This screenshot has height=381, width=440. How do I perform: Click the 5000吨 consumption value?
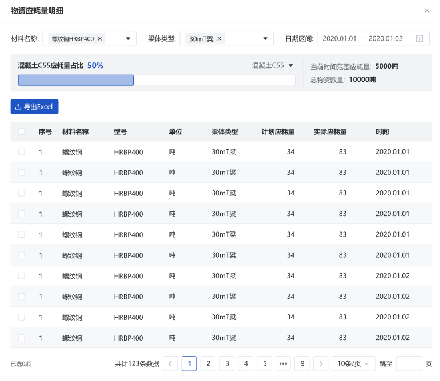click(387, 66)
